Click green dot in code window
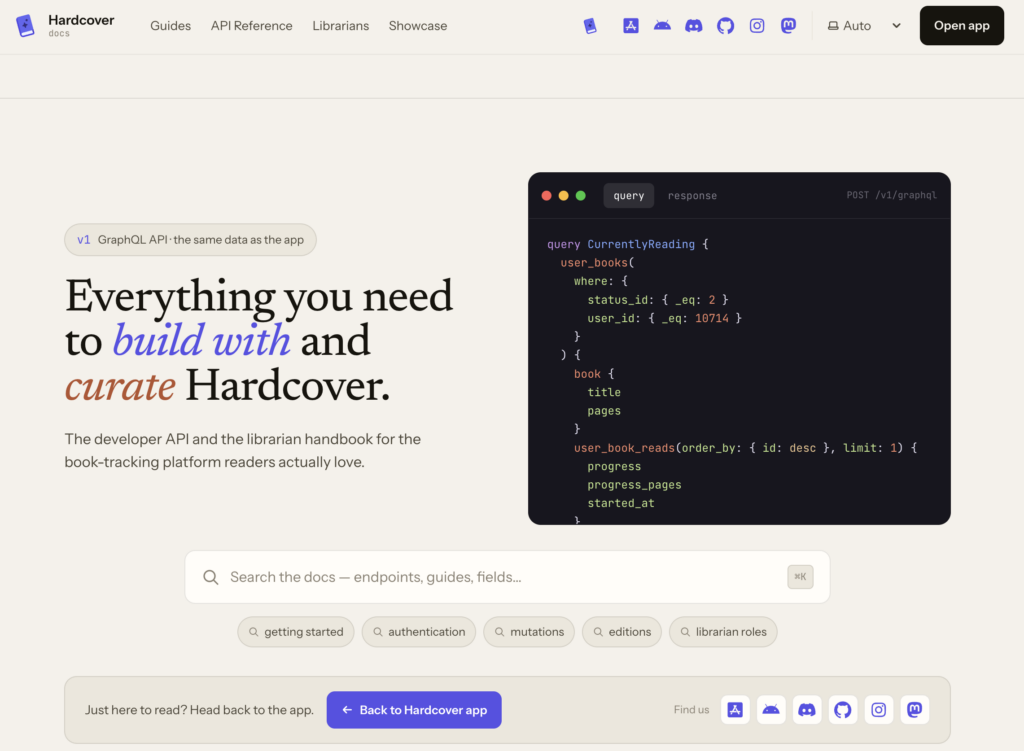The image size is (1024, 751). pos(581,195)
